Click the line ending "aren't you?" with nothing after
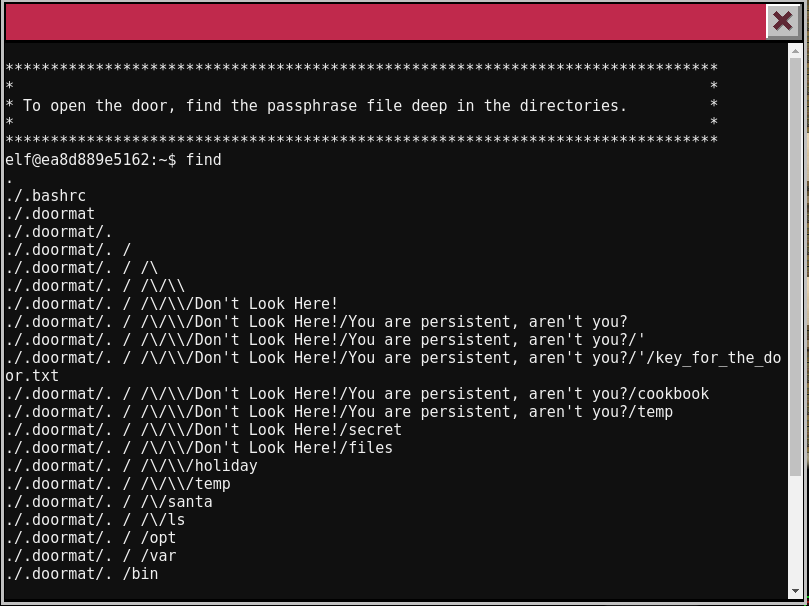 coord(316,322)
